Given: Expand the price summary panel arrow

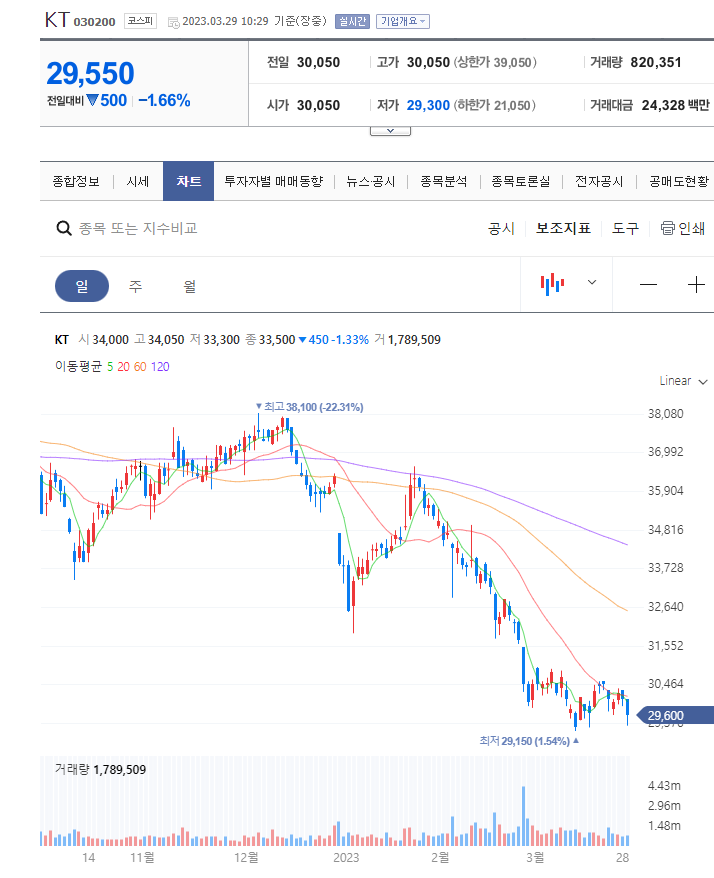Looking at the screenshot, I should pos(390,131).
